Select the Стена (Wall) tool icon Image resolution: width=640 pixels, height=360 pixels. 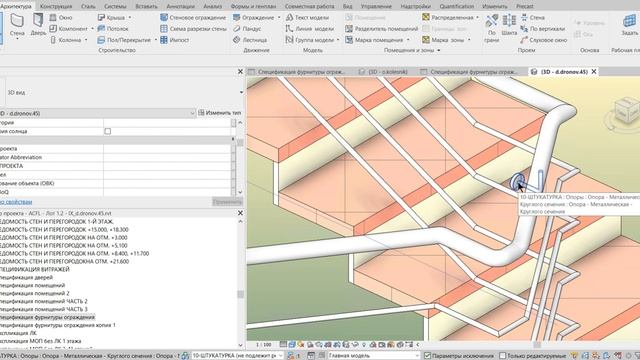17,20
